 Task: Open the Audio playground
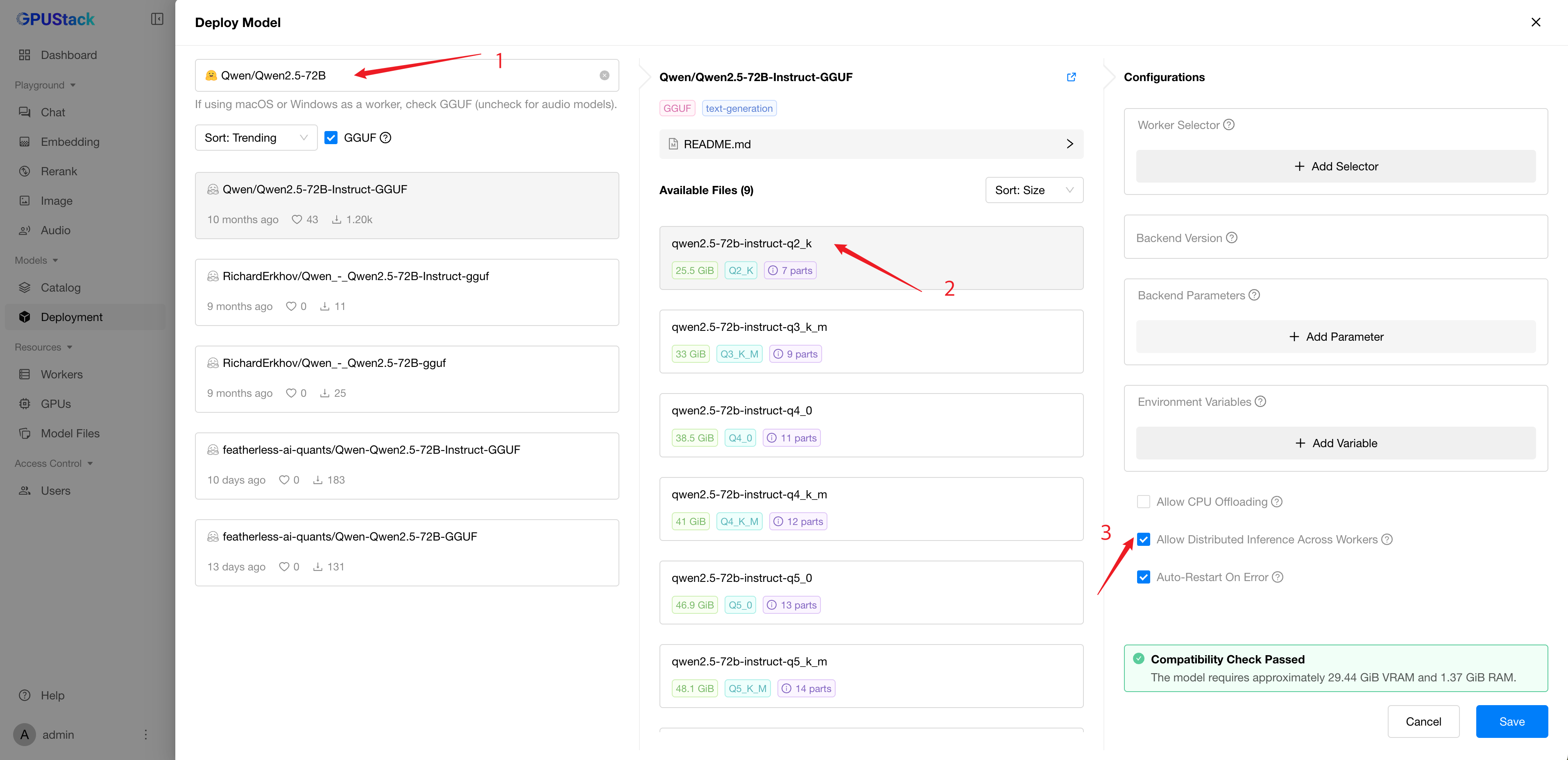click(x=55, y=230)
